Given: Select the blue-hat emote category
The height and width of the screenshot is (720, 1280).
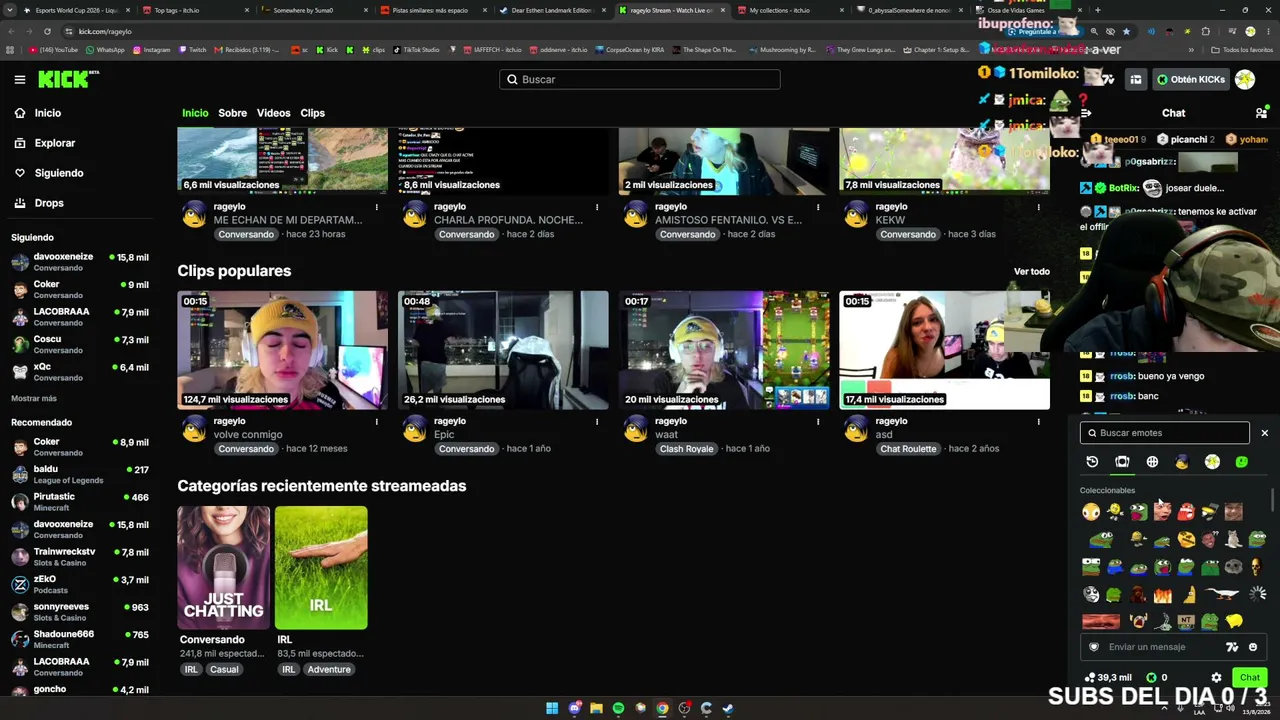Looking at the screenshot, I should pyautogui.click(x=1182, y=462).
